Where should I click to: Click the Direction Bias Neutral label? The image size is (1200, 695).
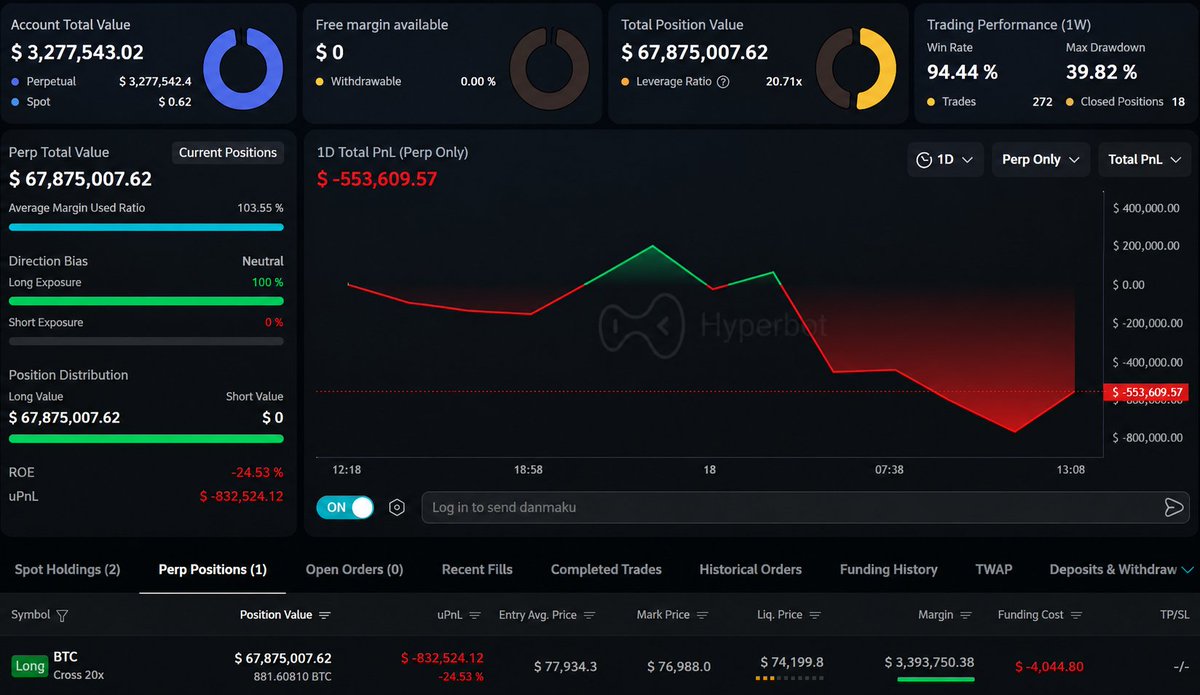point(263,261)
